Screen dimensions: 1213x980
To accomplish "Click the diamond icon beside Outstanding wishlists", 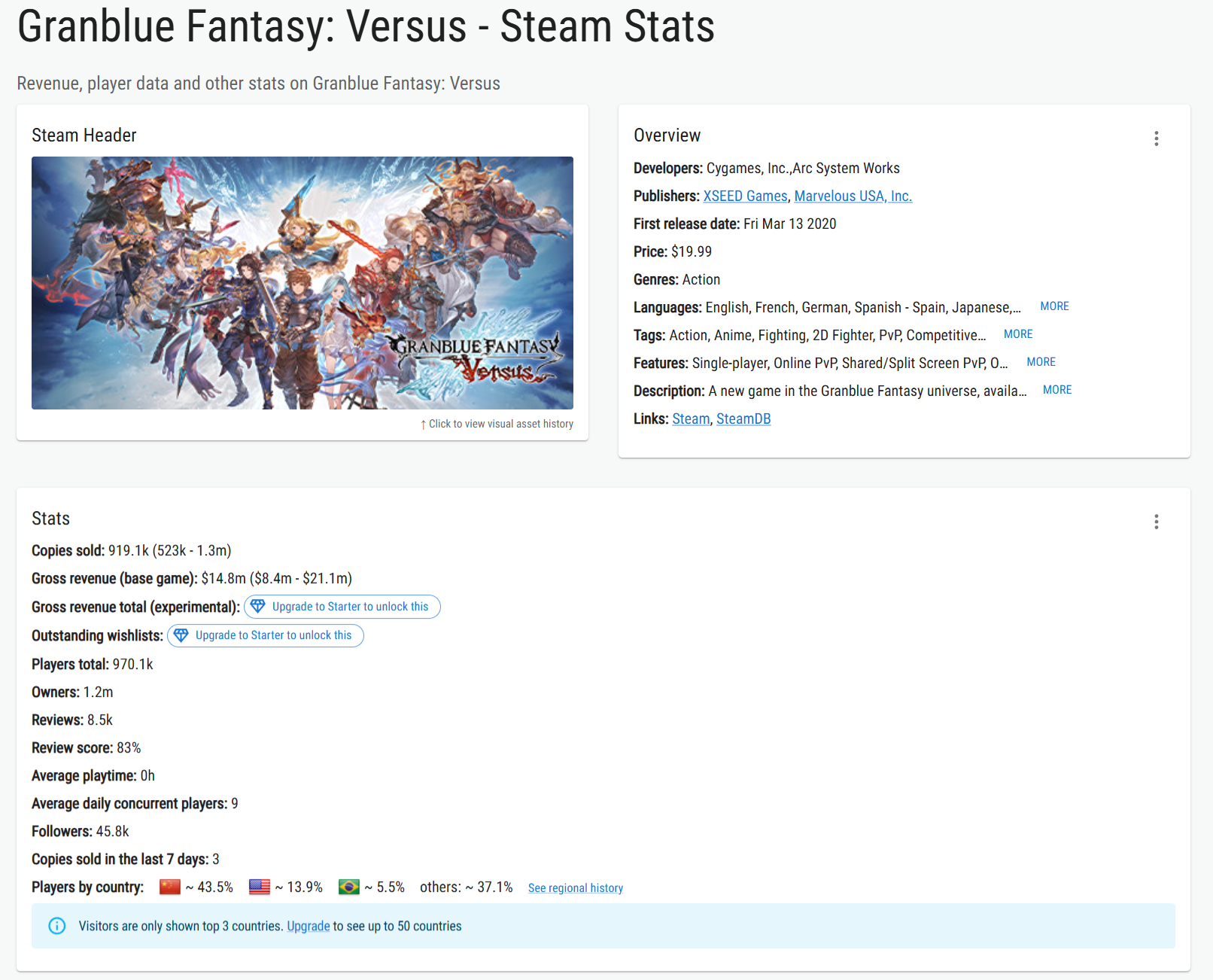I will tap(181, 635).
